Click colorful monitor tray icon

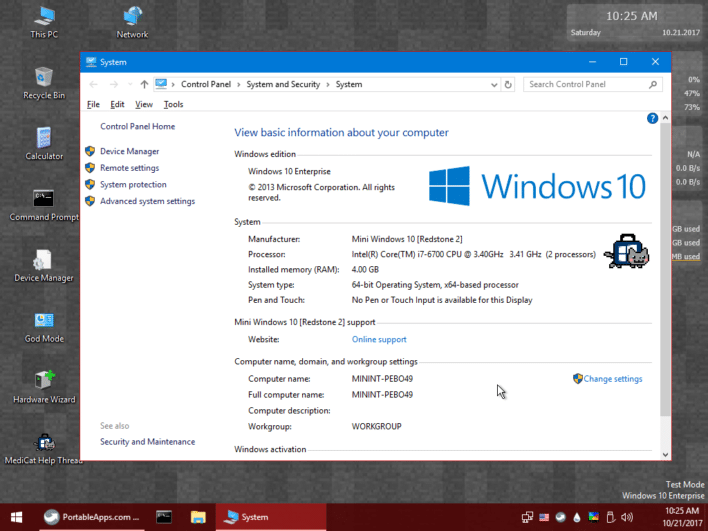pyautogui.click(x=593, y=517)
